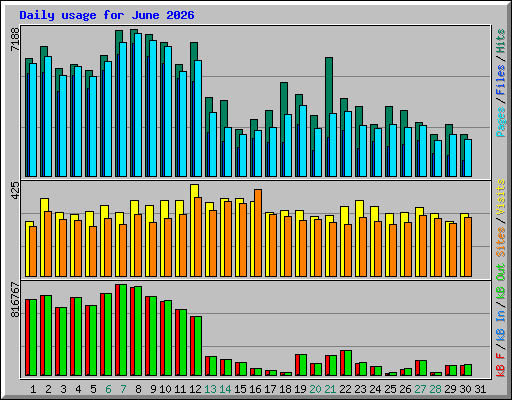Click the x-axis day label 22
The height and width of the screenshot is (400, 512).
point(345,389)
